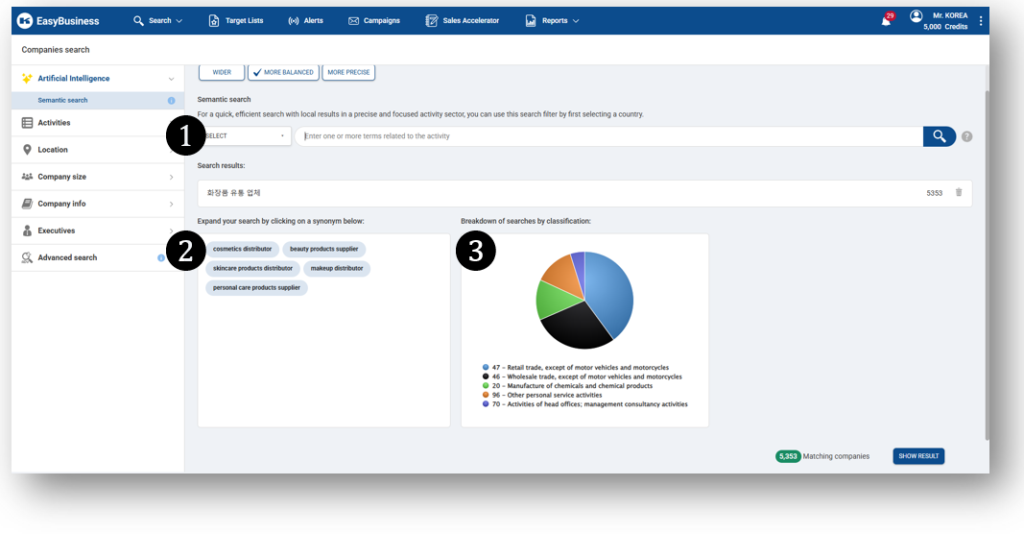Open the SELECT country dropdown
The image size is (1024, 534).
[244, 136]
